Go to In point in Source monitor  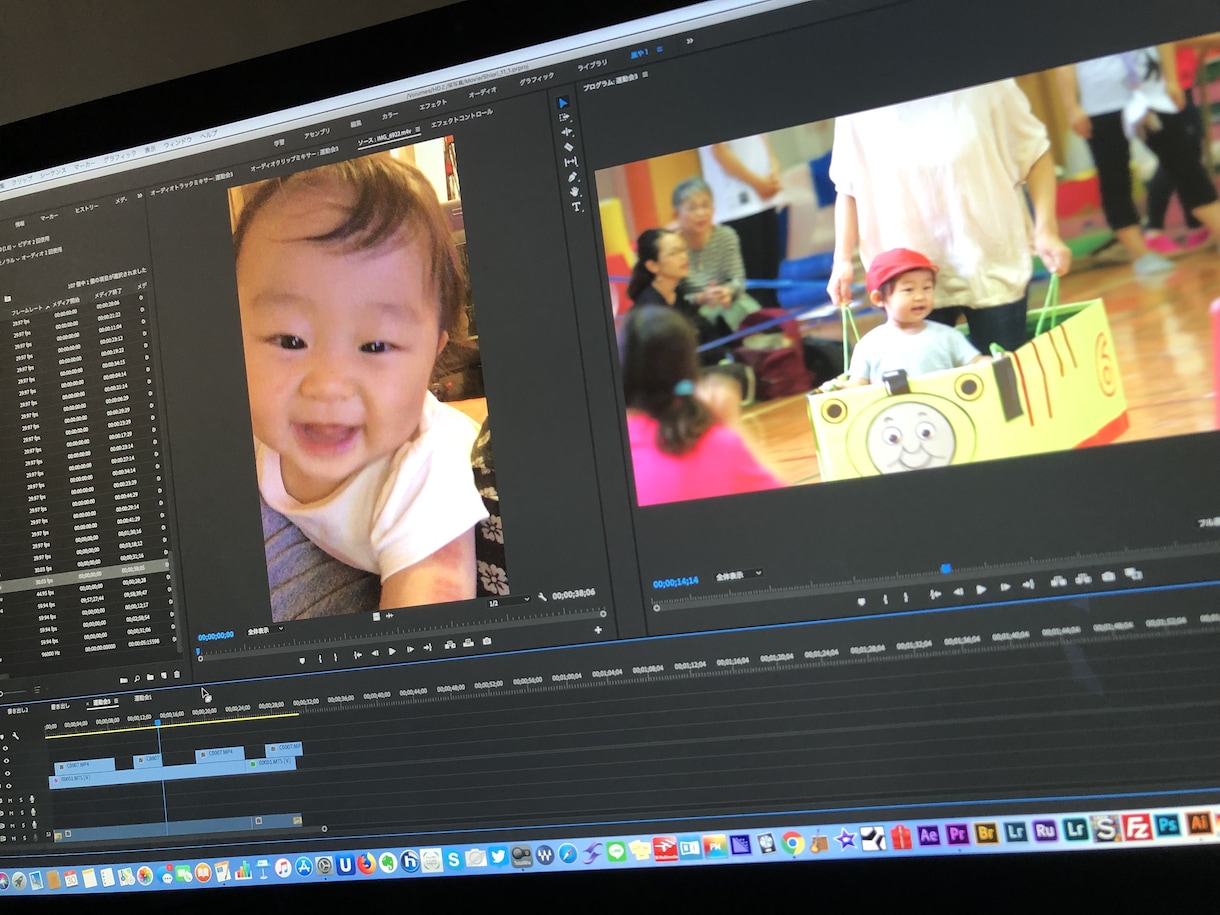[x=357, y=655]
